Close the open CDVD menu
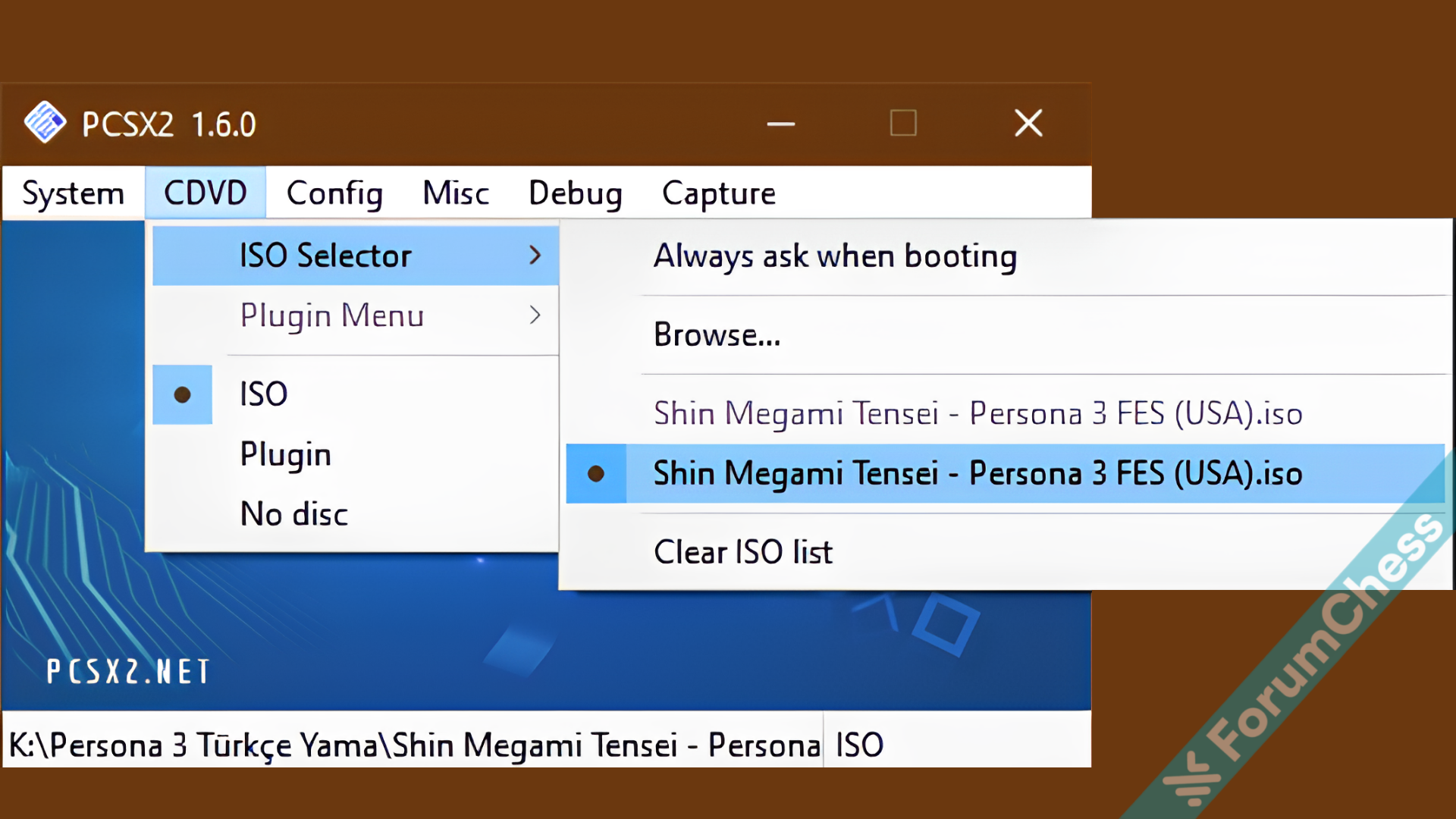This screenshot has width=1456, height=819. coord(206,193)
